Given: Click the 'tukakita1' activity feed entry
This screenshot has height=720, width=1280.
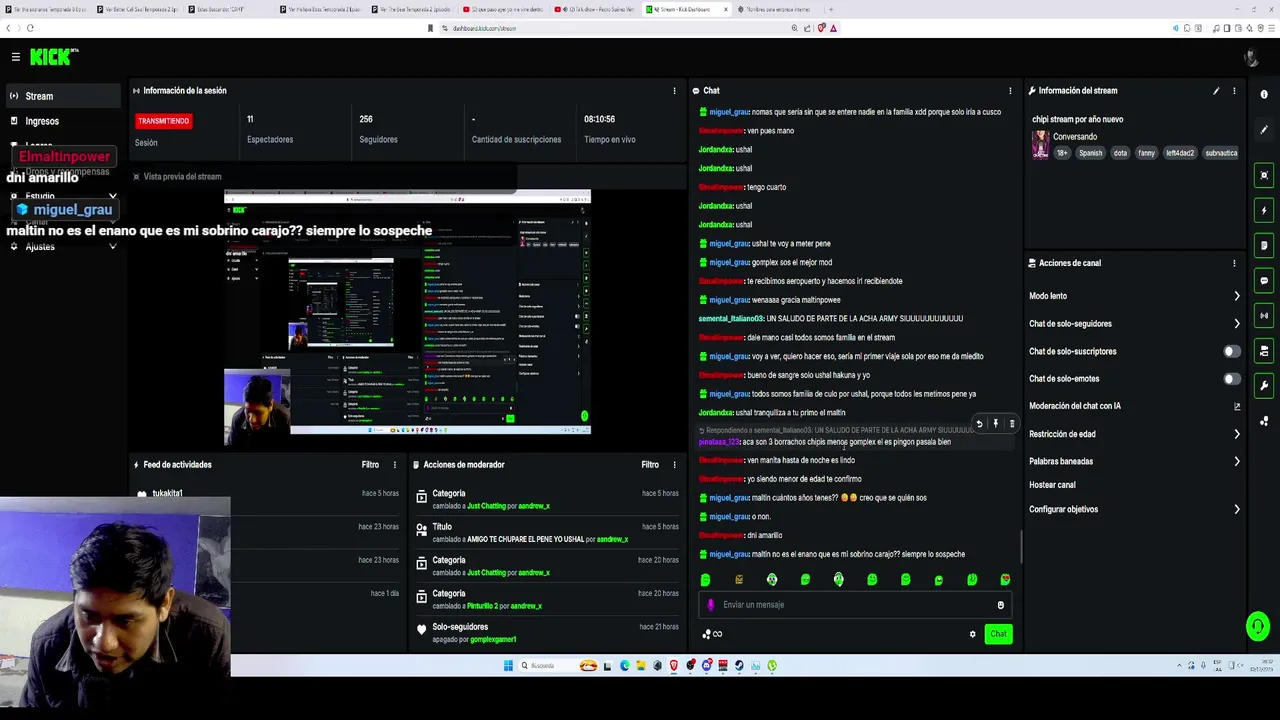Looking at the screenshot, I should click(167, 494).
